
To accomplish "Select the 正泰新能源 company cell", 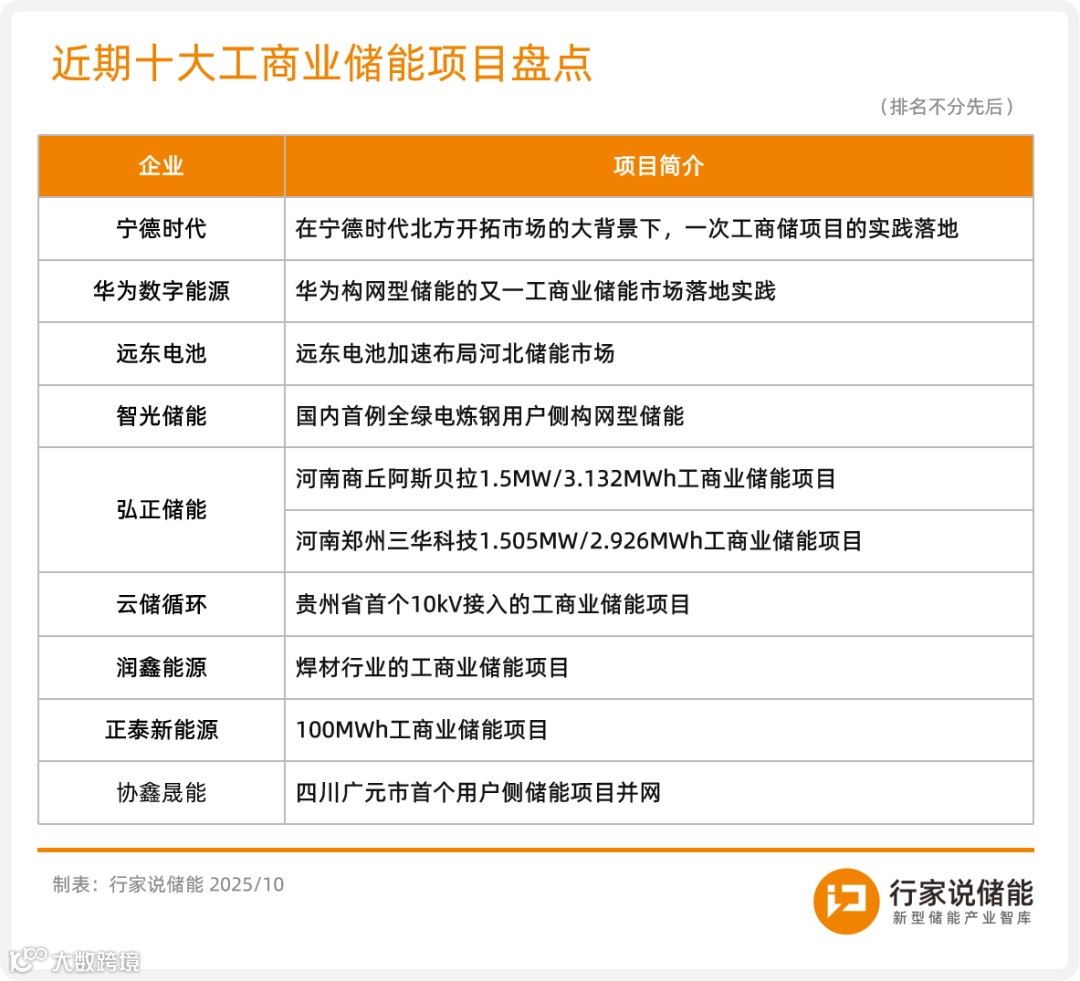I will (x=161, y=730).
